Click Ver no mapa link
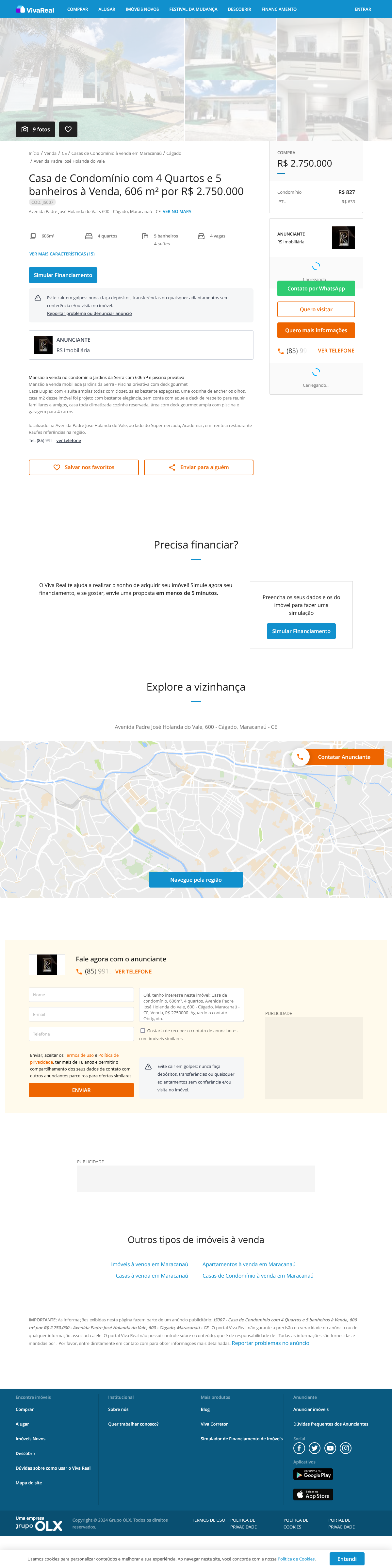Image resolution: width=392 pixels, height=1568 pixels. point(177,211)
